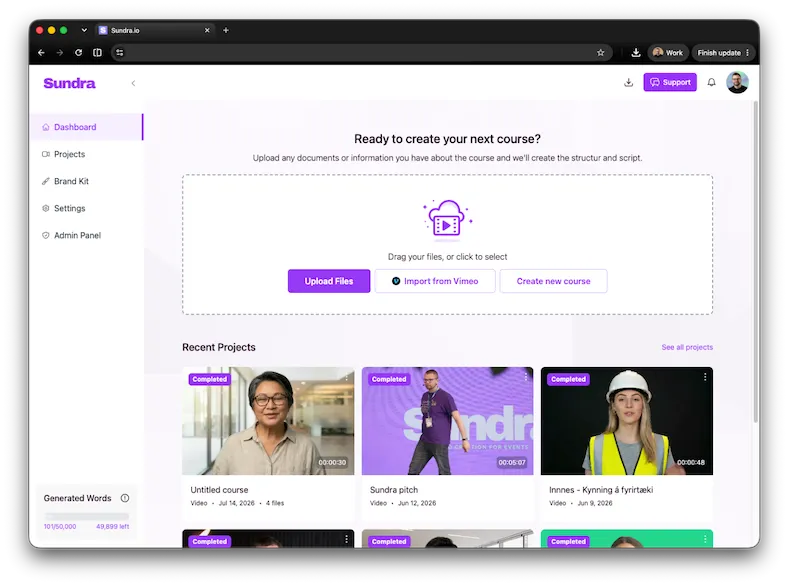
Task: Click the page vertical scrollbar
Action: tap(756, 261)
